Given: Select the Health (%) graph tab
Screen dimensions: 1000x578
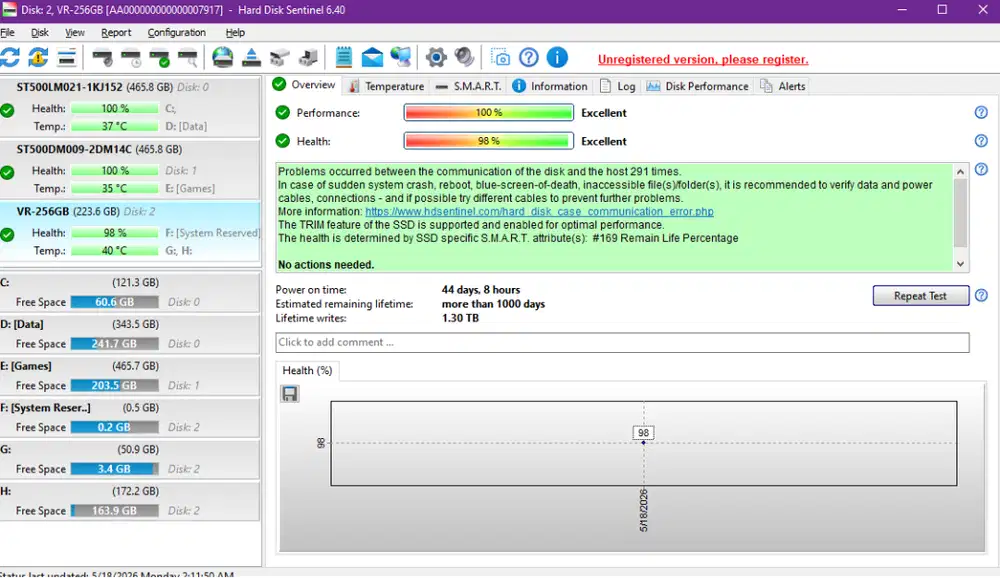Looking at the screenshot, I should point(307,371).
